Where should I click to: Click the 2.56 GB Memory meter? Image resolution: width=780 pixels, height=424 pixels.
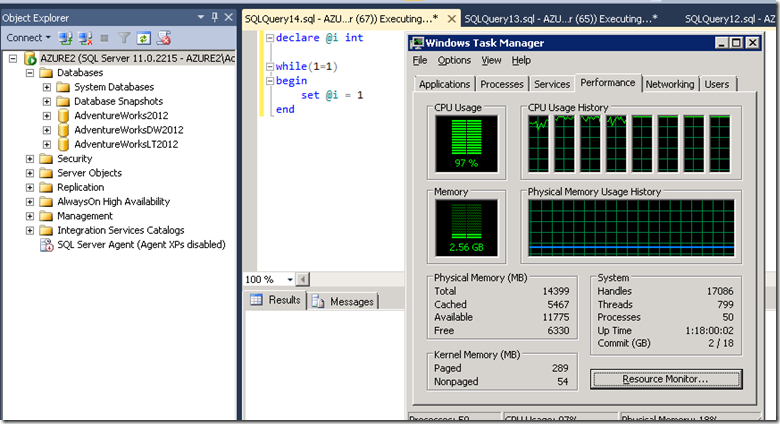coord(467,228)
